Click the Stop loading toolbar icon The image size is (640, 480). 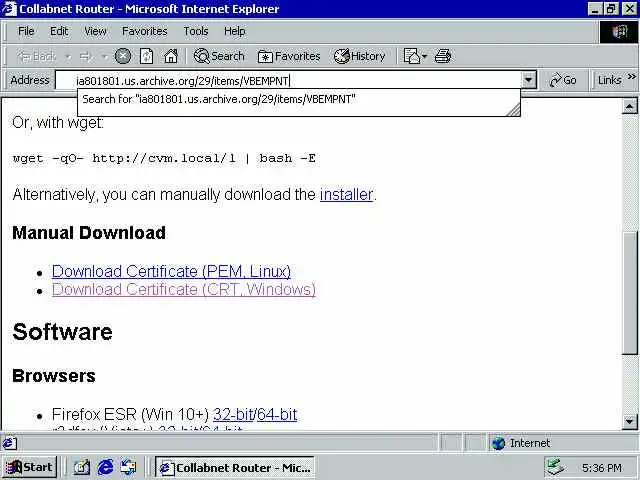click(x=122, y=56)
